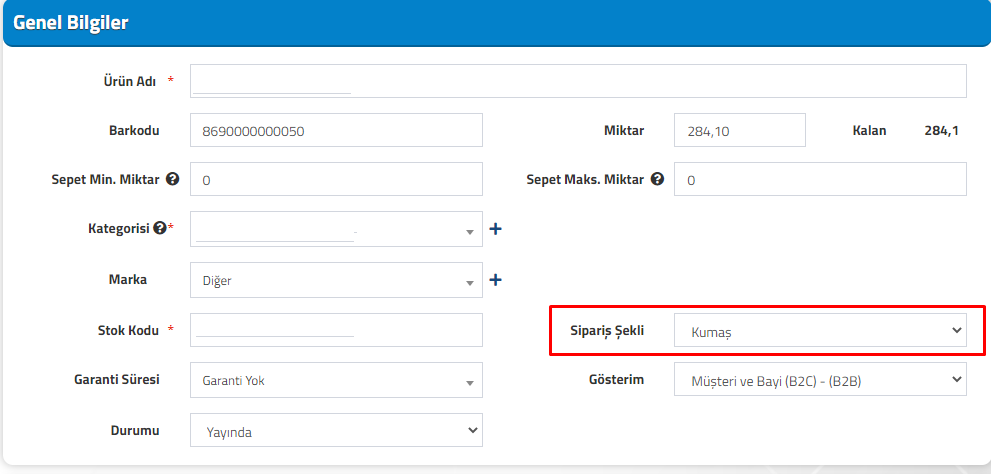Select the Kalan label

[x=869, y=131]
